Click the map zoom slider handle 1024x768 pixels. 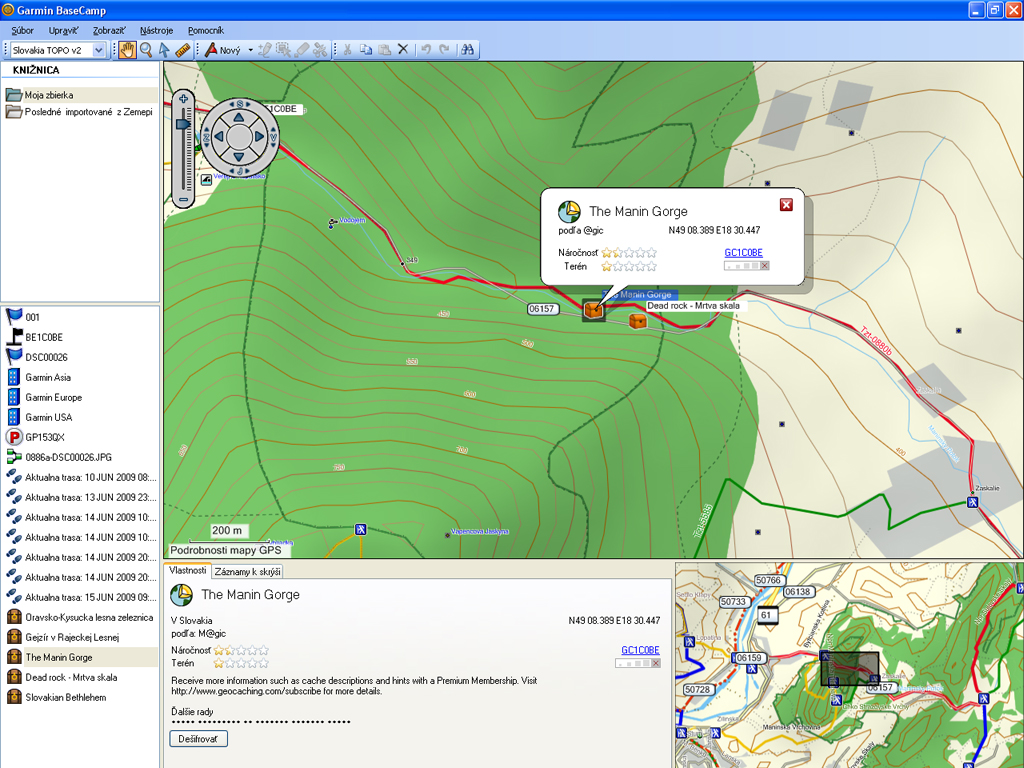click(x=183, y=124)
